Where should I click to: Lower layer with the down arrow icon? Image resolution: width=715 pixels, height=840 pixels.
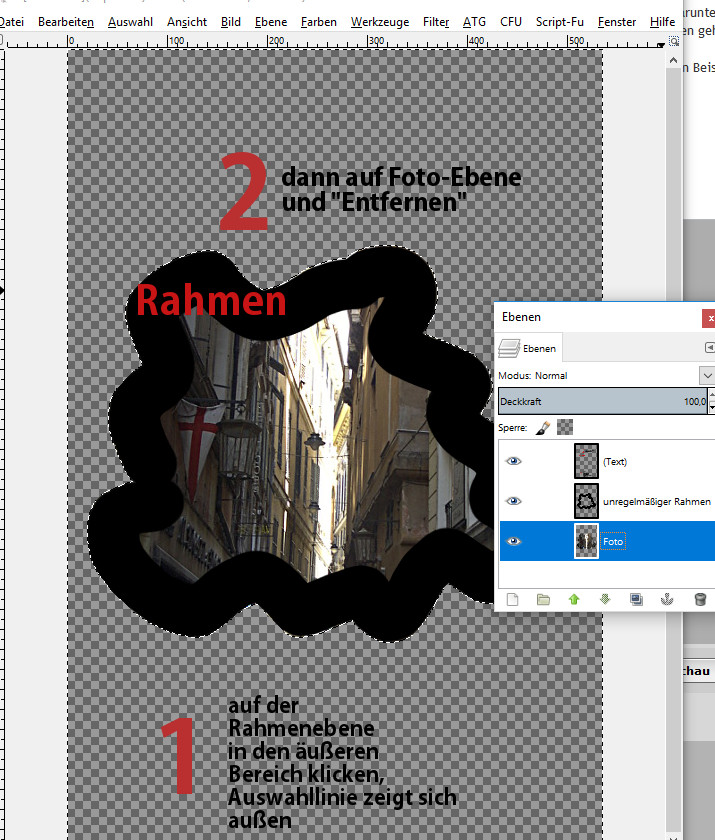click(605, 600)
